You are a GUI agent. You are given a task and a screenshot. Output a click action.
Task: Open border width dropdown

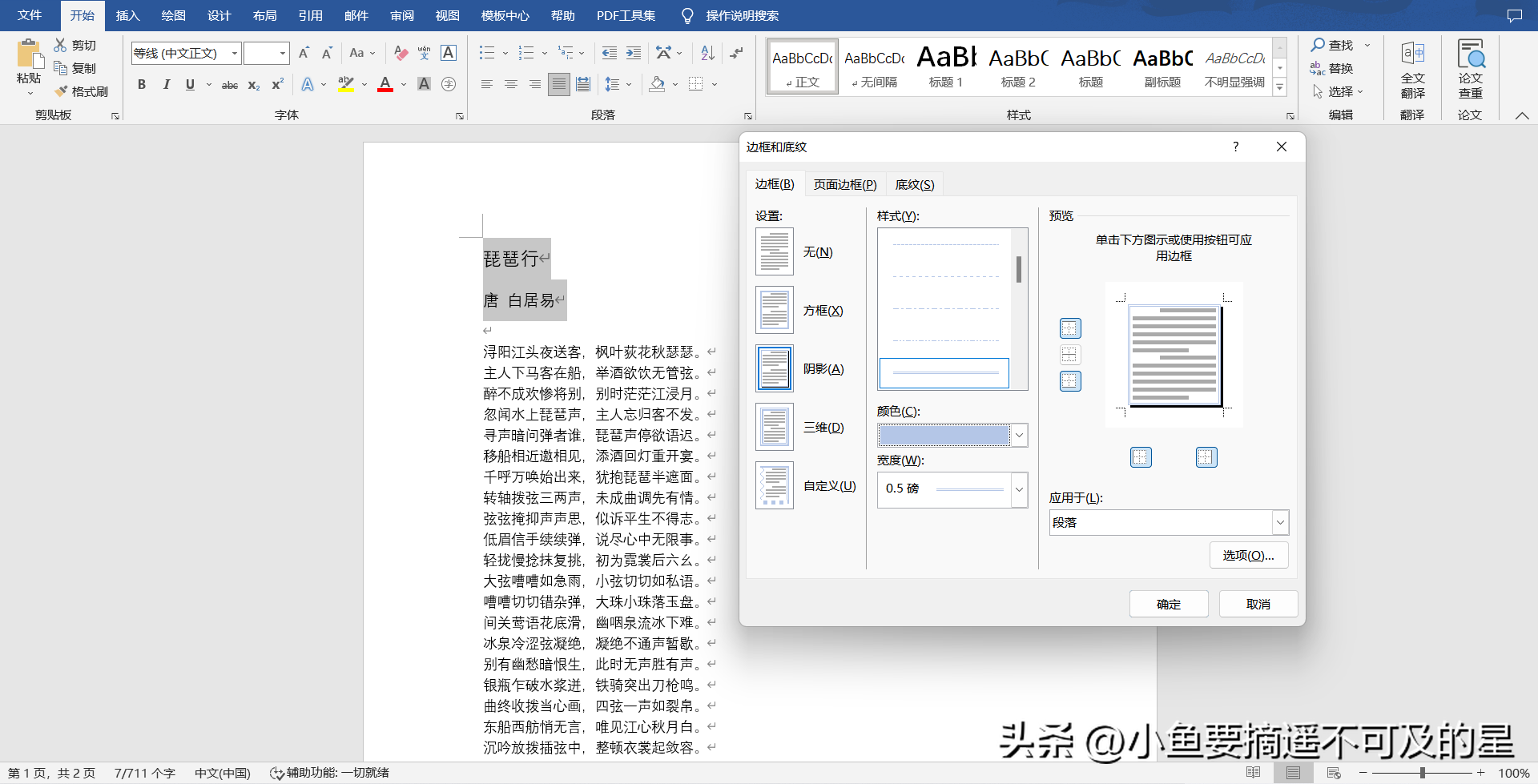click(1019, 488)
